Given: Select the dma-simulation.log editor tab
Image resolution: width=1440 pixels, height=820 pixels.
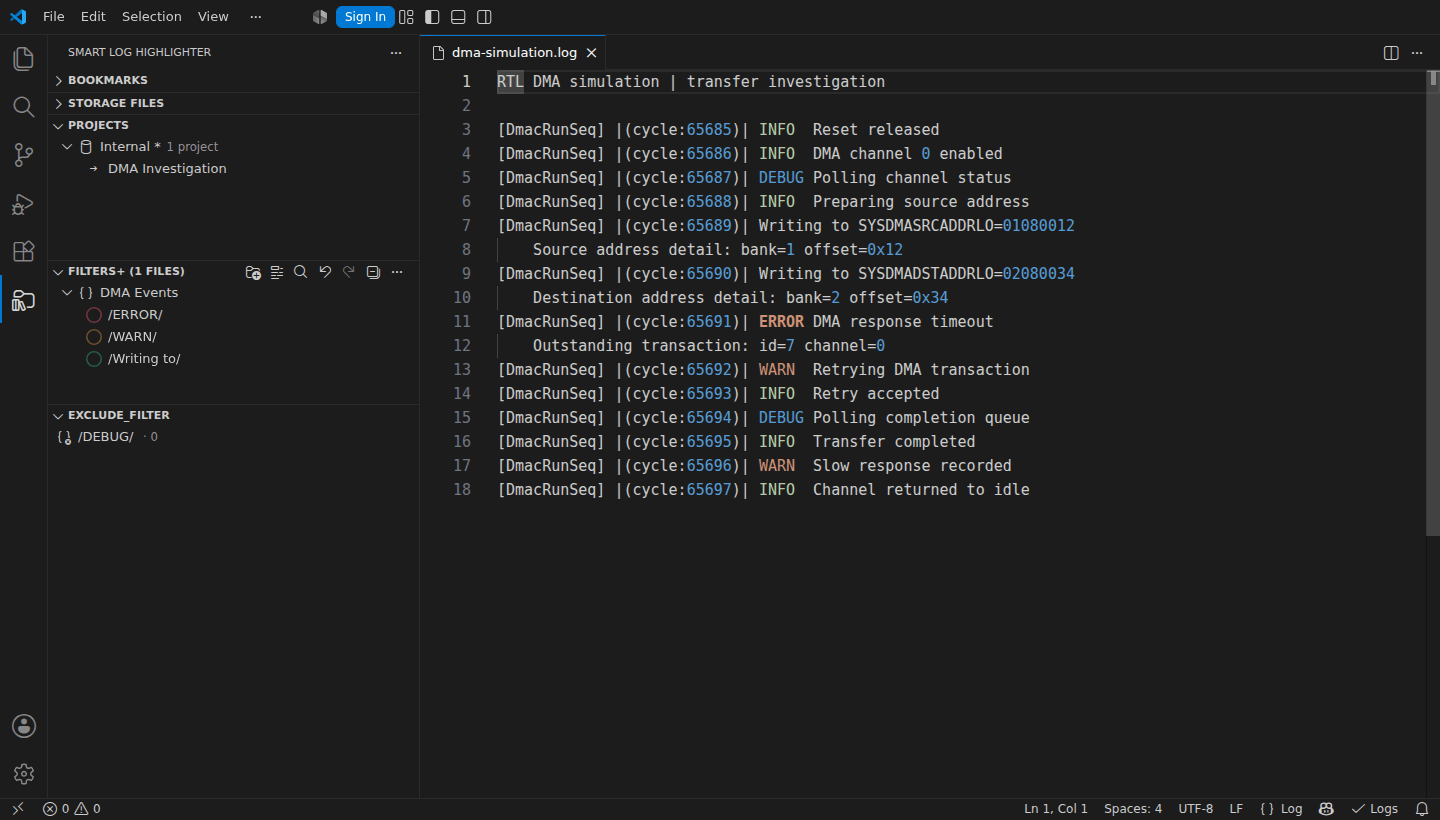Looking at the screenshot, I should click(x=514, y=53).
